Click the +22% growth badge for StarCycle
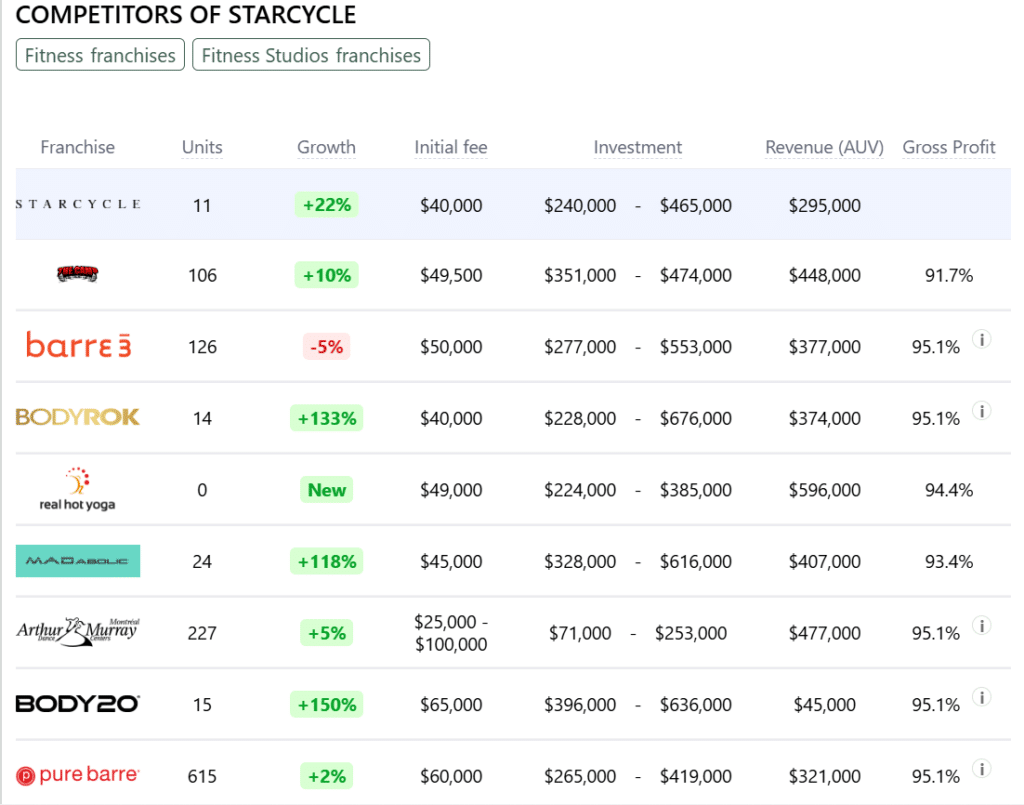Viewport: 1024px width, 805px height. coord(327,205)
